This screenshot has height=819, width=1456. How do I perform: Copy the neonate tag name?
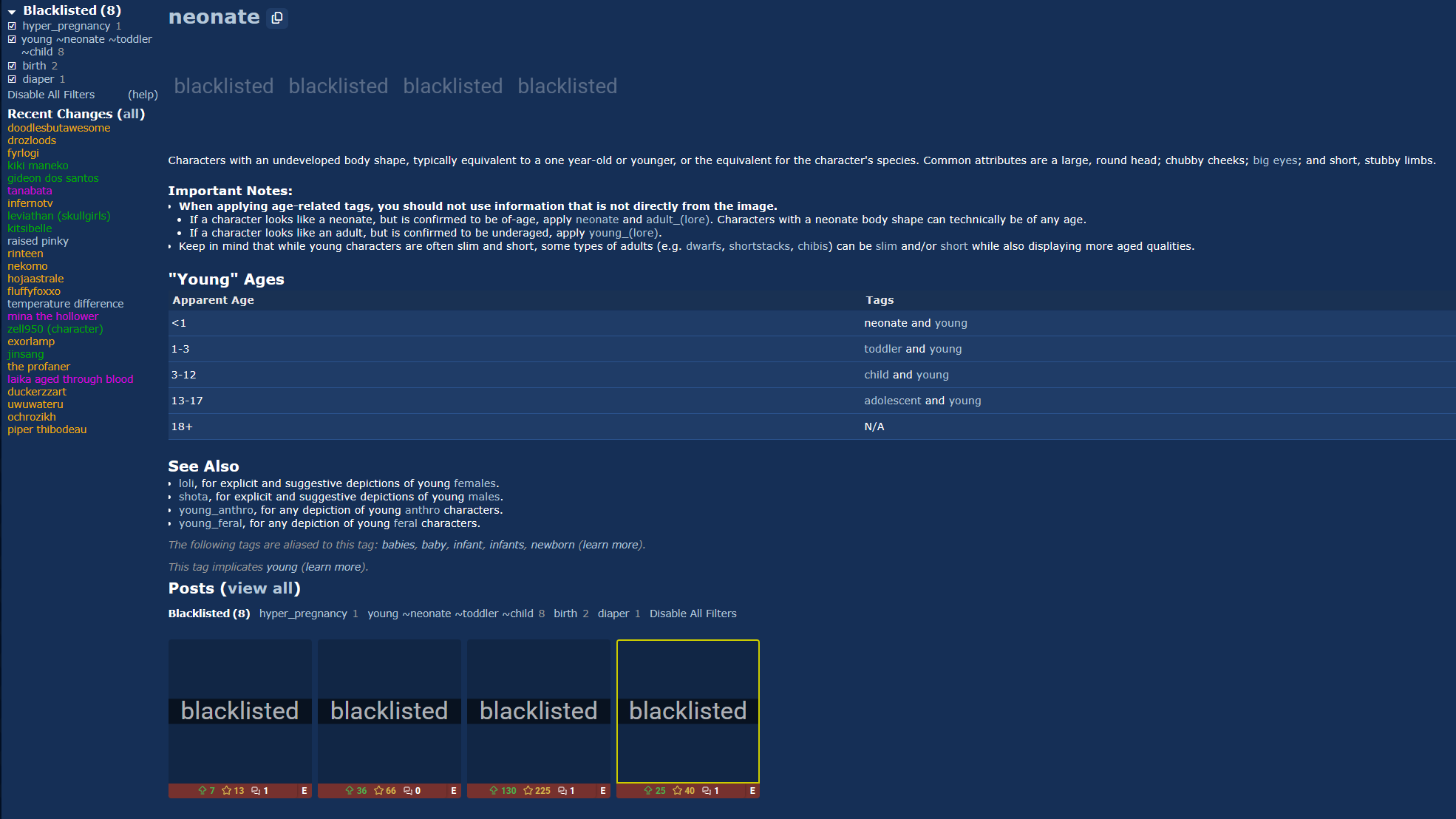tap(277, 18)
